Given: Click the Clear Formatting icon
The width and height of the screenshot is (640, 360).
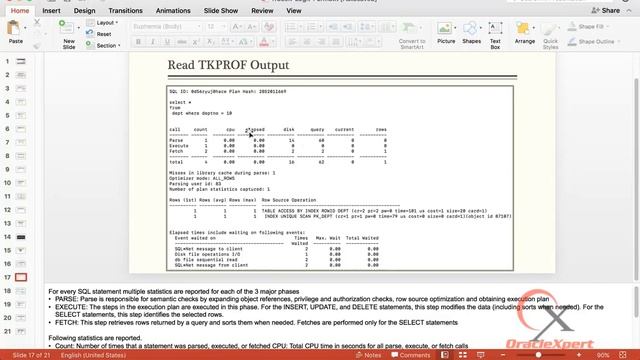Looking at the screenshot, I should click(269, 27).
